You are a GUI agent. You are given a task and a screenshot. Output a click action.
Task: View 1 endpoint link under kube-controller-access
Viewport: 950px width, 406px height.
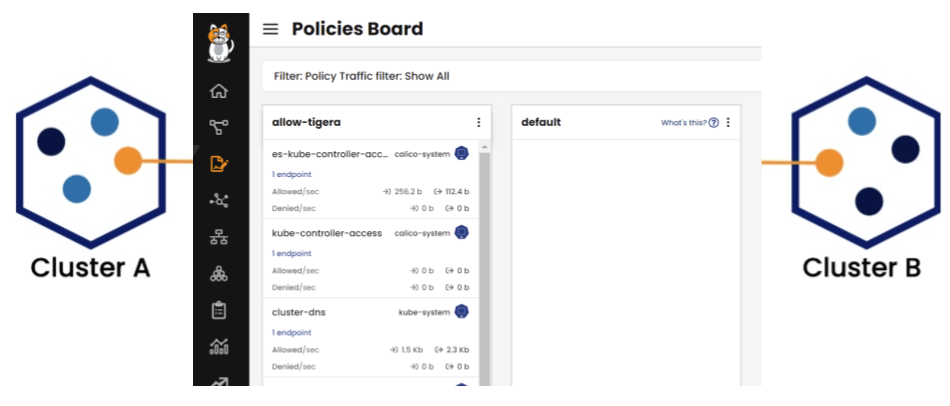pyautogui.click(x=291, y=253)
